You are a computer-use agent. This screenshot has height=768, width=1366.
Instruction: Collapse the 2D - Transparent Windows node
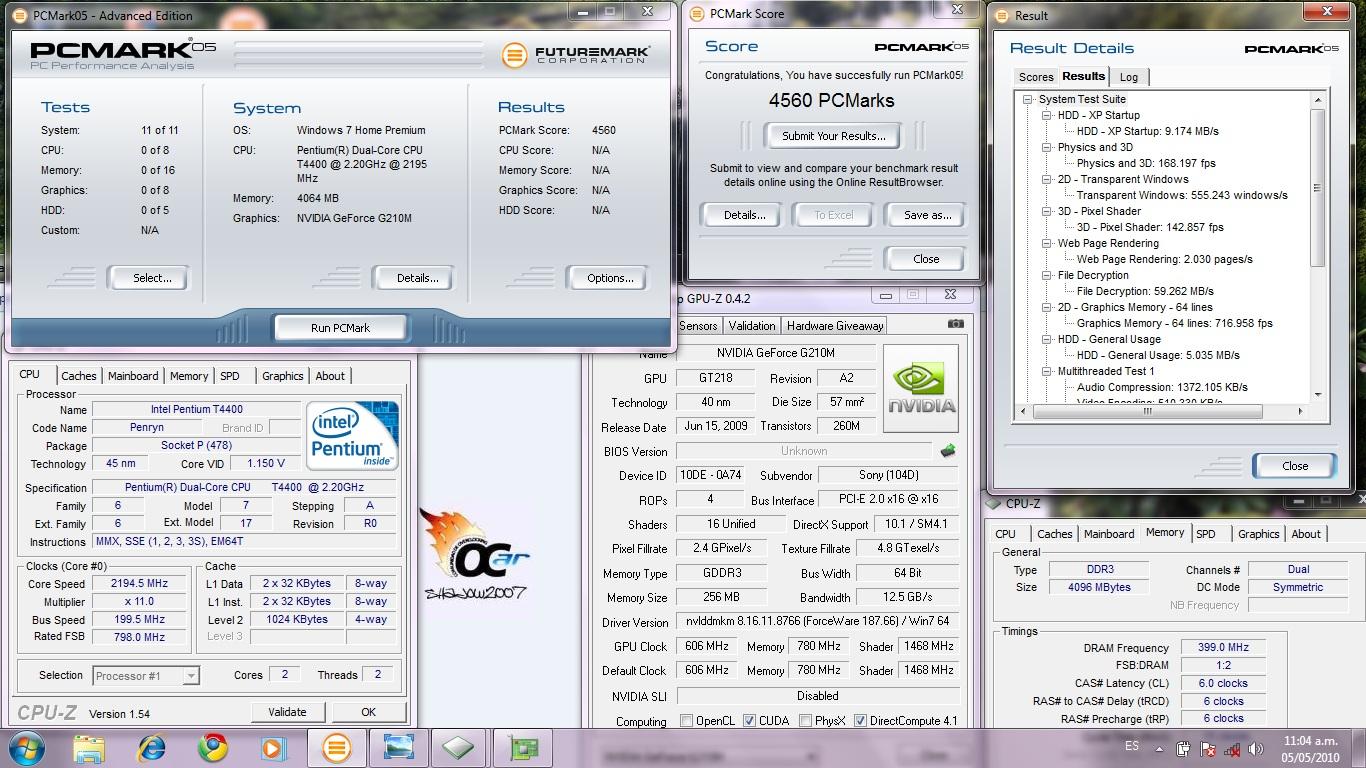tap(1046, 179)
